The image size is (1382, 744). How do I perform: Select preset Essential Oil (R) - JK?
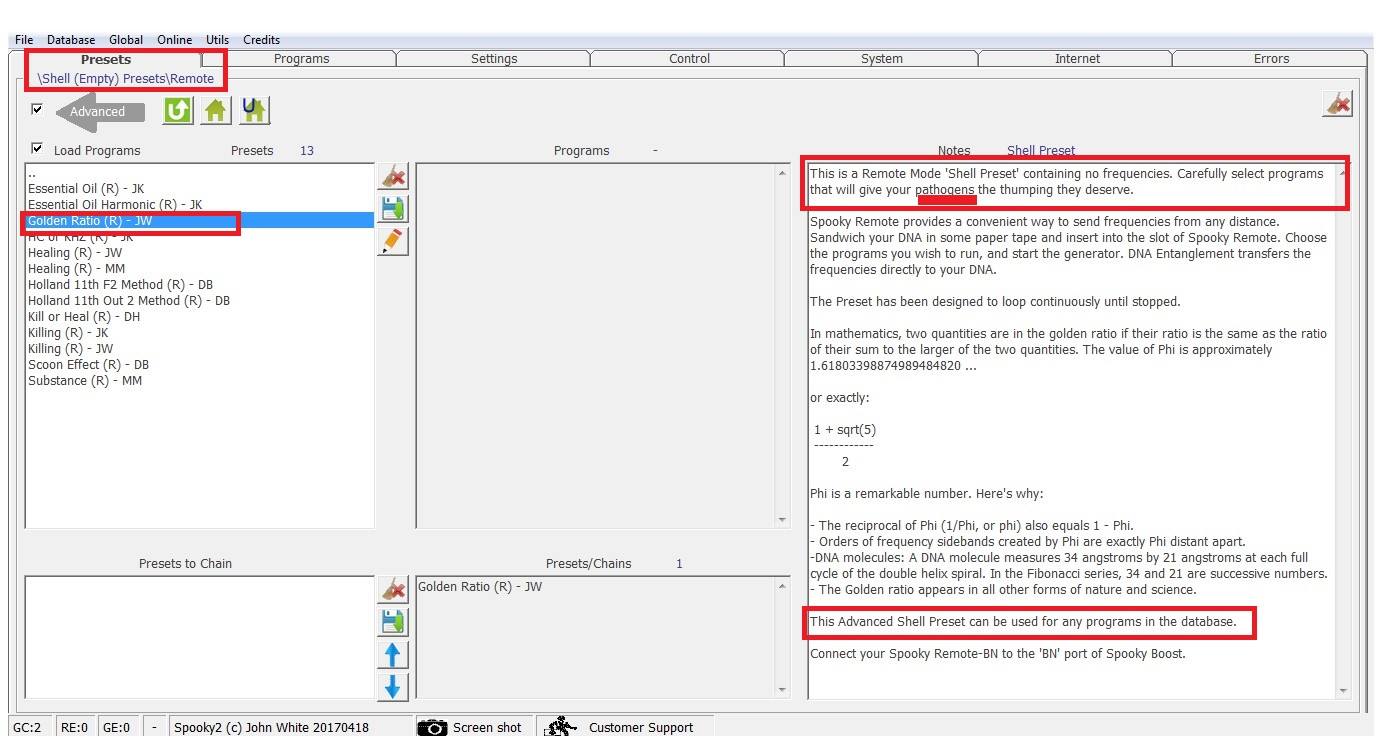pyautogui.click(x=200, y=188)
